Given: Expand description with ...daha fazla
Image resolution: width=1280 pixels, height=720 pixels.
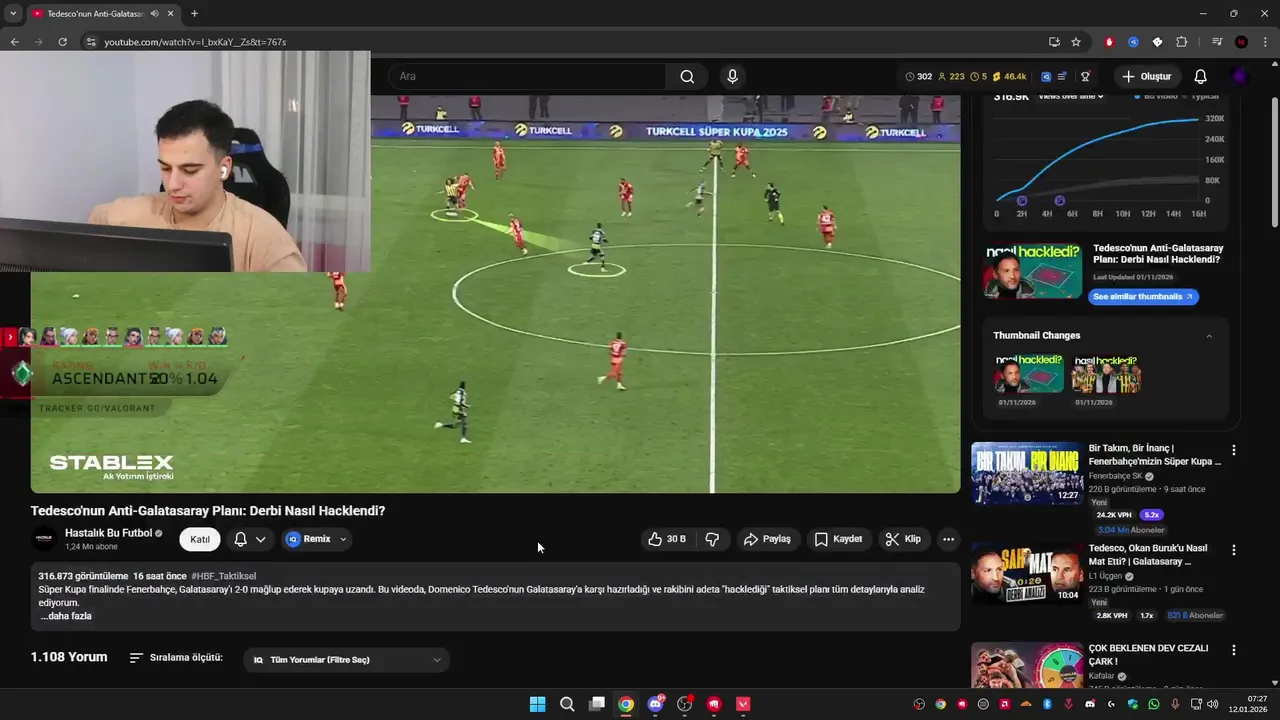Looking at the screenshot, I should tap(66, 616).
